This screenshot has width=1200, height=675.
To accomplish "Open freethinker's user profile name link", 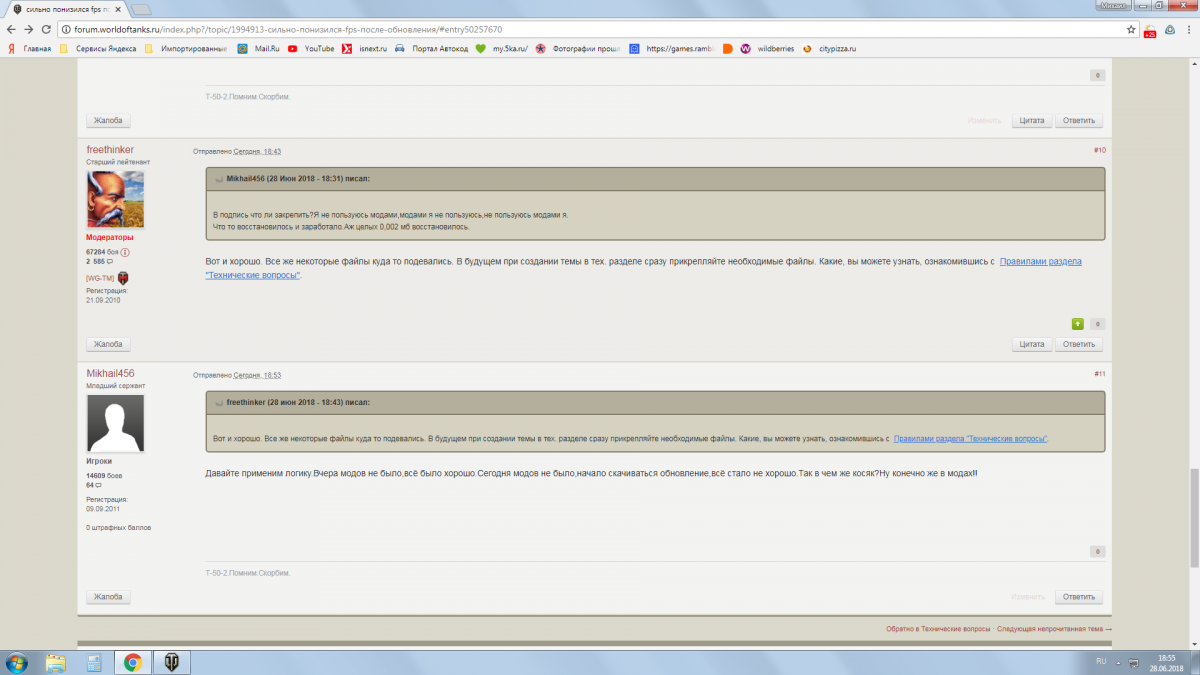I will [110, 150].
